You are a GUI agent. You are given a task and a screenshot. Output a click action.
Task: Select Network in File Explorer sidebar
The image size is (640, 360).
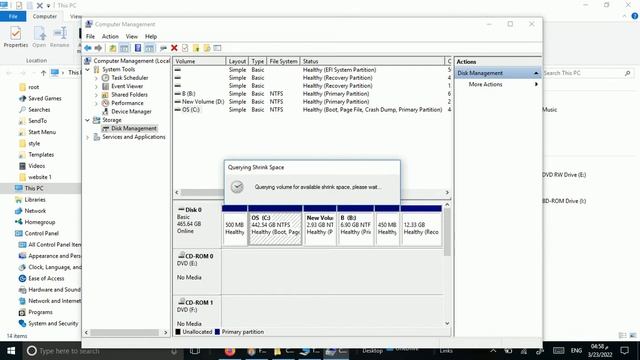pyautogui.click(x=35, y=211)
